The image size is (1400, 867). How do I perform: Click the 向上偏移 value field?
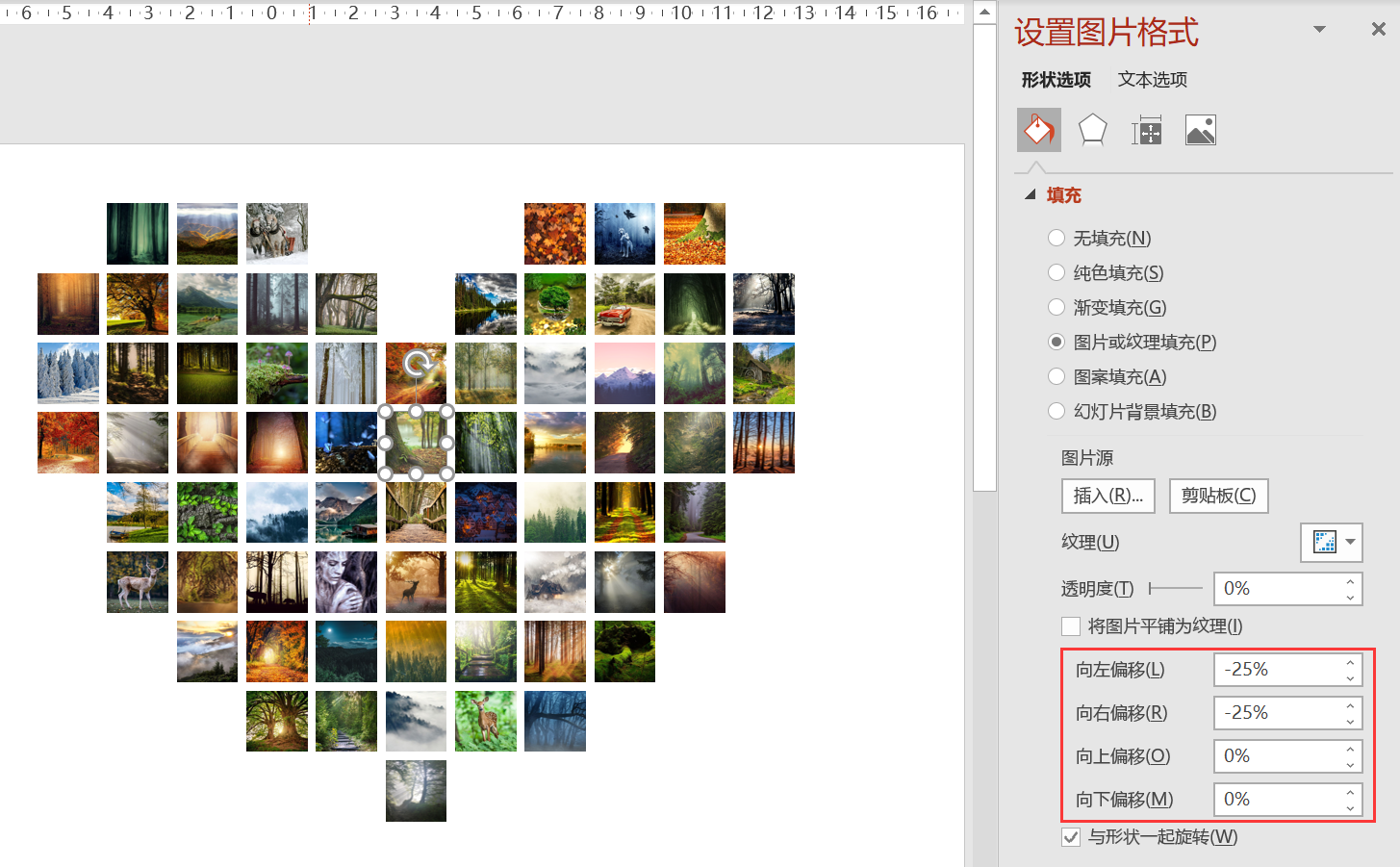coord(1276,756)
